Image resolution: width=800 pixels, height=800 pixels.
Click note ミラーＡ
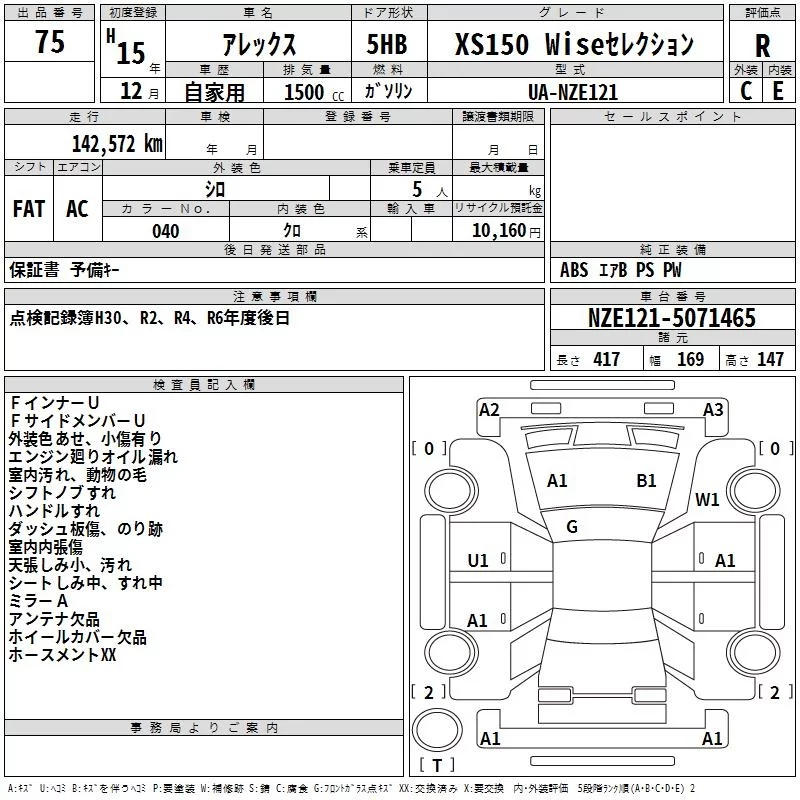[x=38, y=601]
